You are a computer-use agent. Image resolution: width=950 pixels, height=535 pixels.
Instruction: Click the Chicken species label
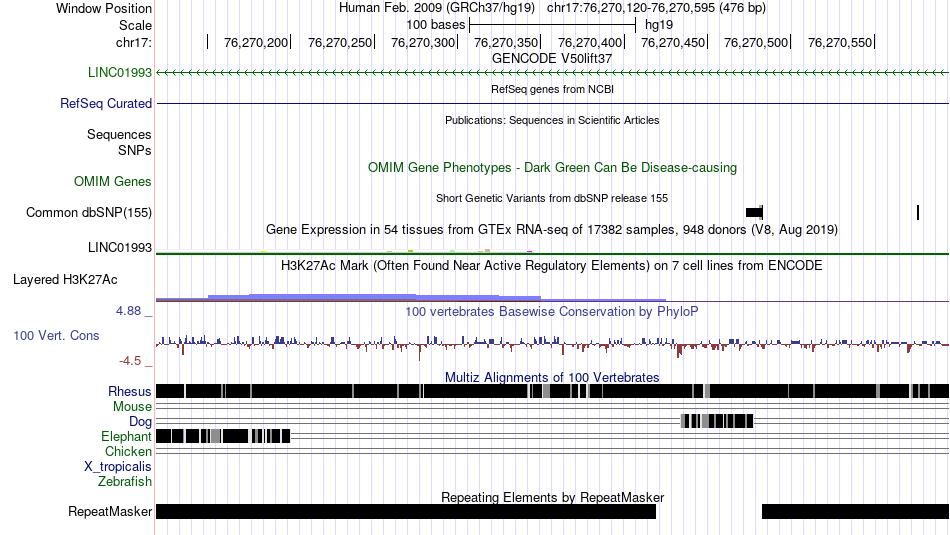(128, 451)
